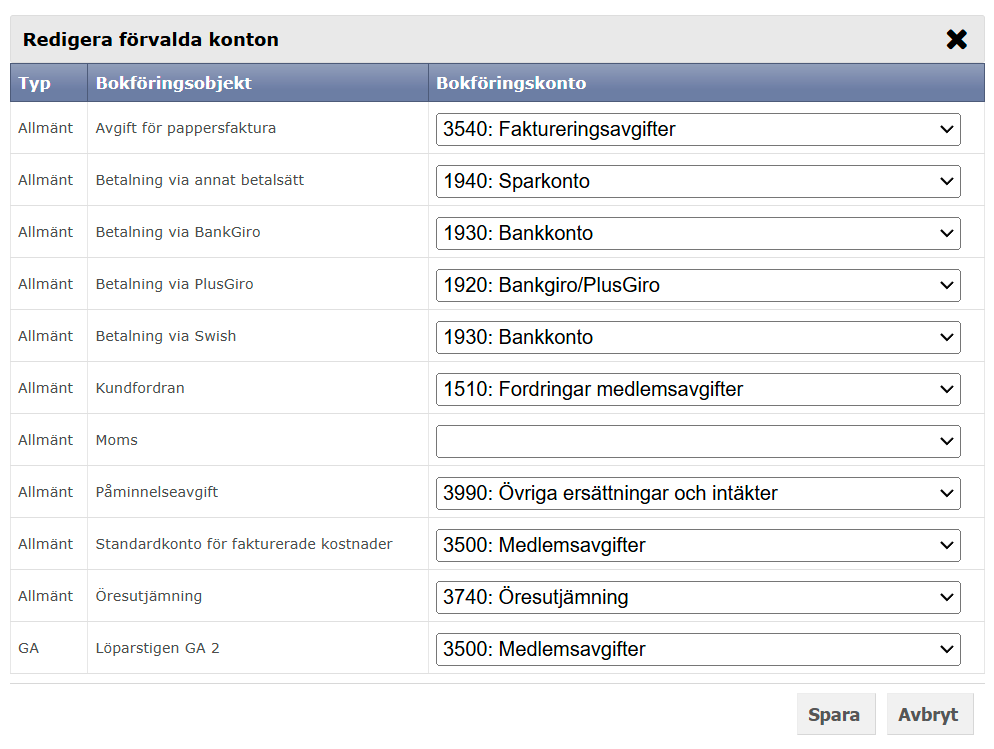The width and height of the screenshot is (994, 749).
Task: Open the Påminnelseavgift account dropdown
Action: click(x=697, y=493)
